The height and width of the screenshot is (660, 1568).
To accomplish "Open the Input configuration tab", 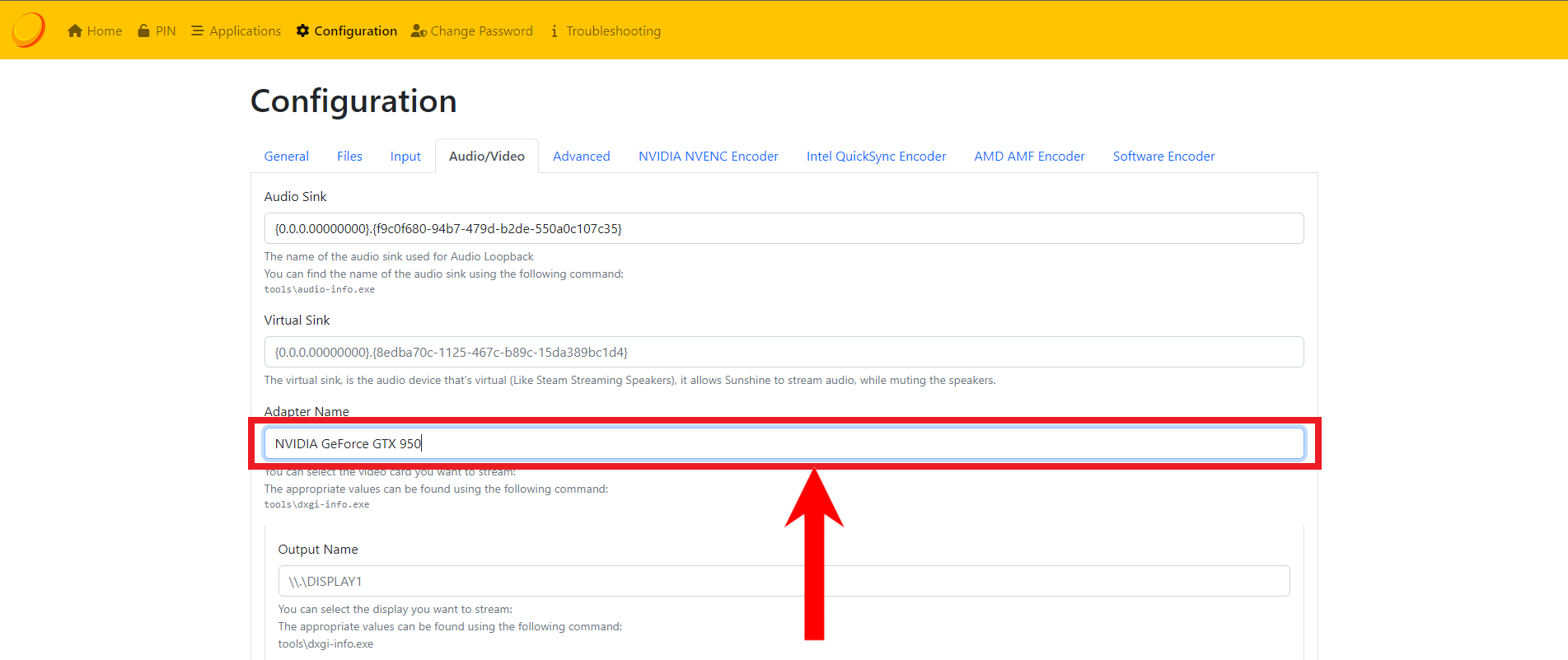I will (x=405, y=157).
